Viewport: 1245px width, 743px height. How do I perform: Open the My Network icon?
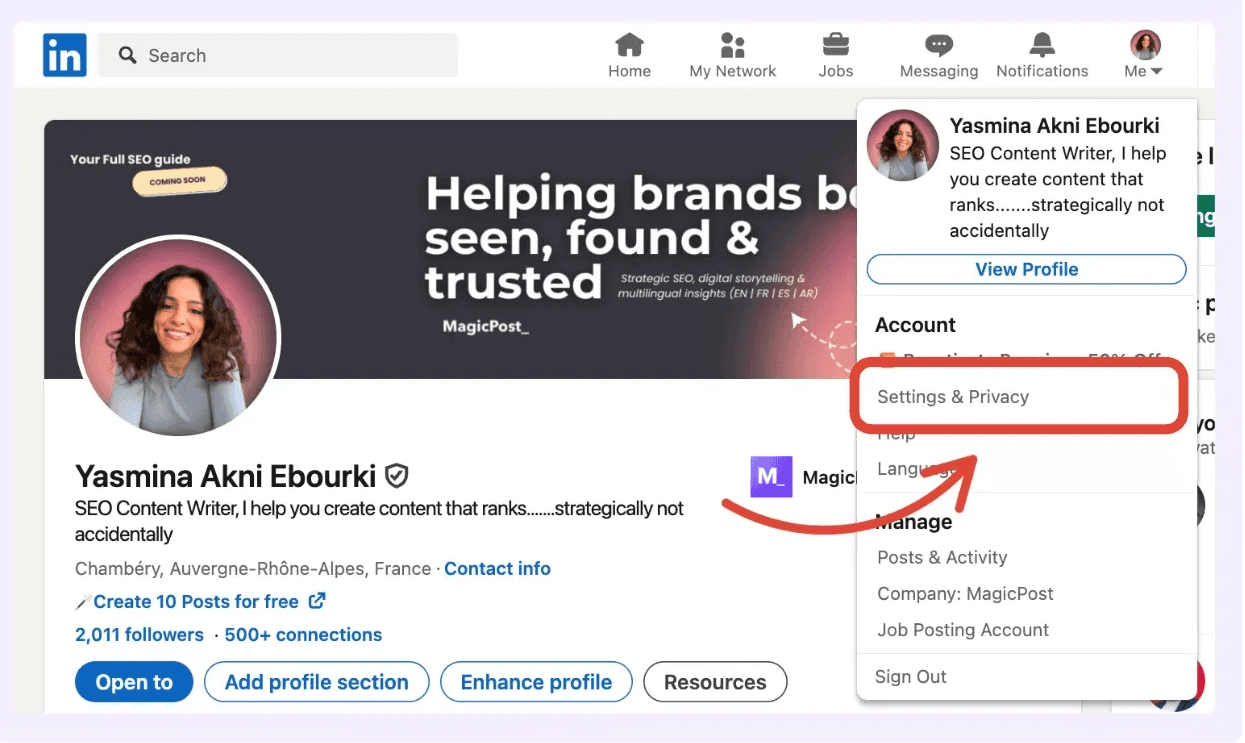tap(733, 45)
